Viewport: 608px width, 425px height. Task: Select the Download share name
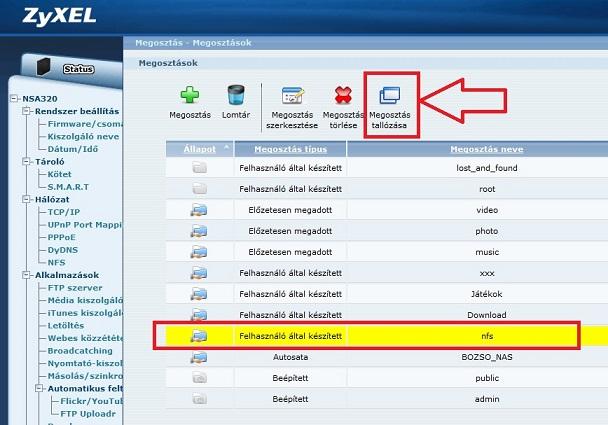(487, 315)
